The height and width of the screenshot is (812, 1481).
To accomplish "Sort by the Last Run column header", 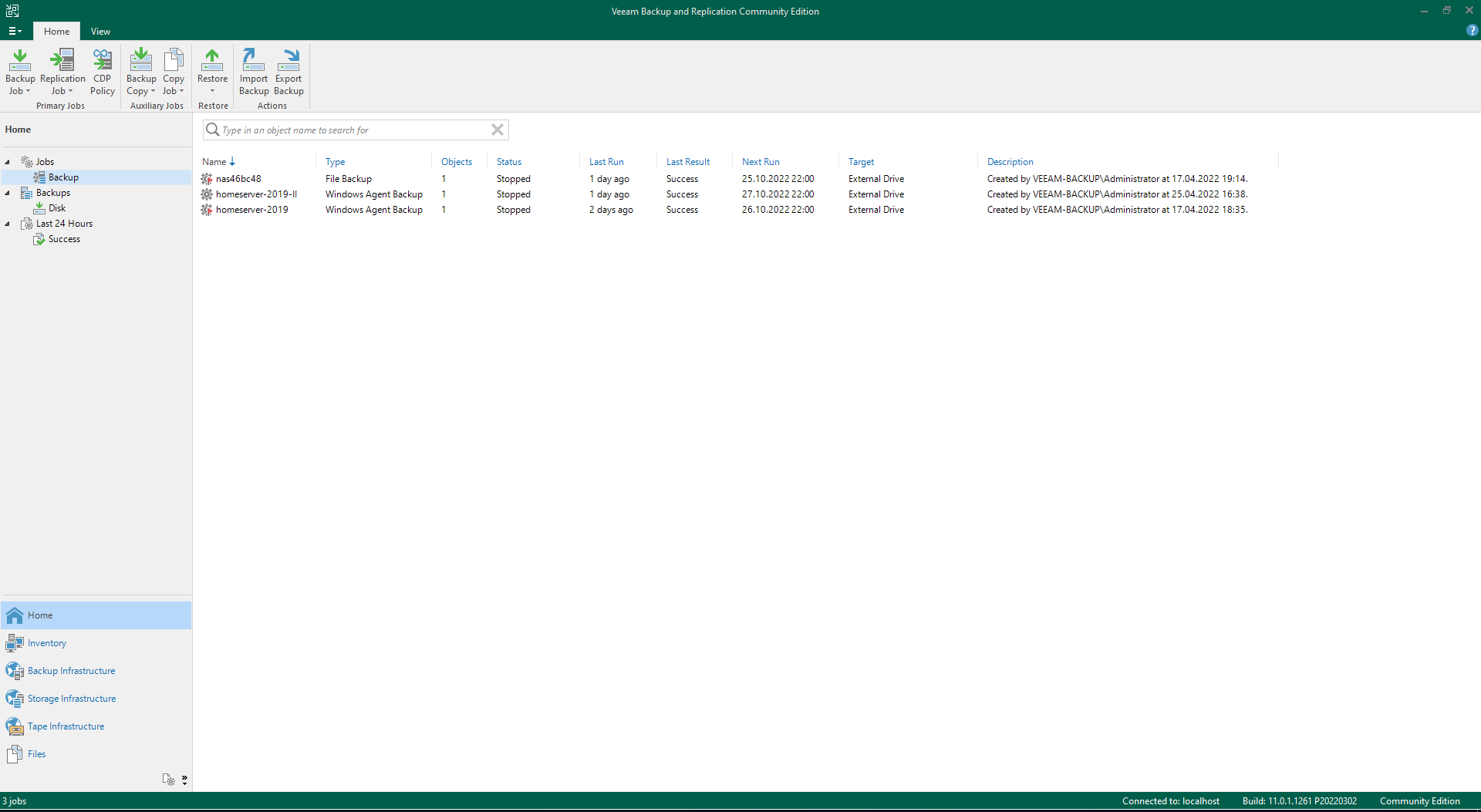I will (606, 162).
